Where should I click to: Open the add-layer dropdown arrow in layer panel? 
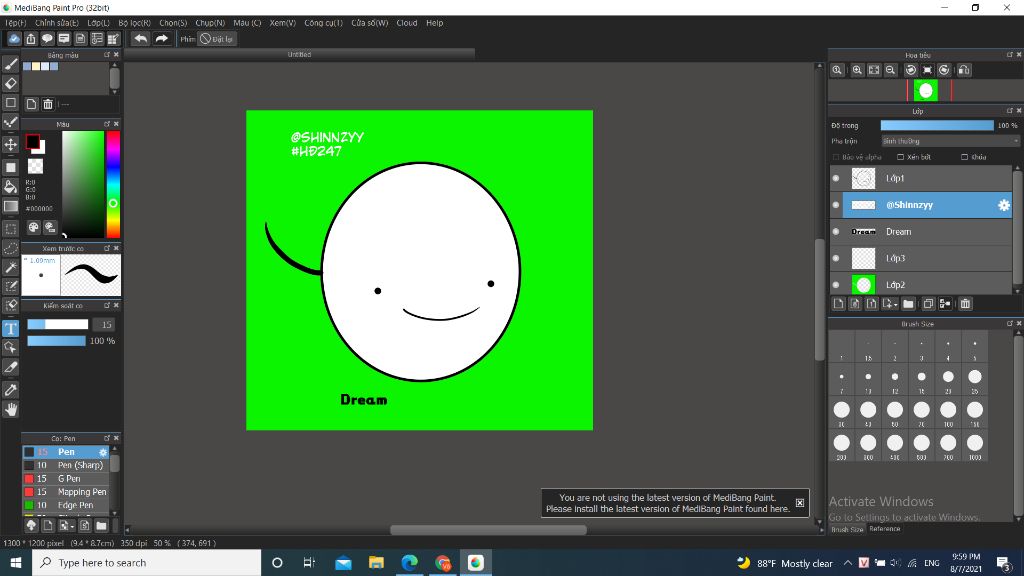889,304
